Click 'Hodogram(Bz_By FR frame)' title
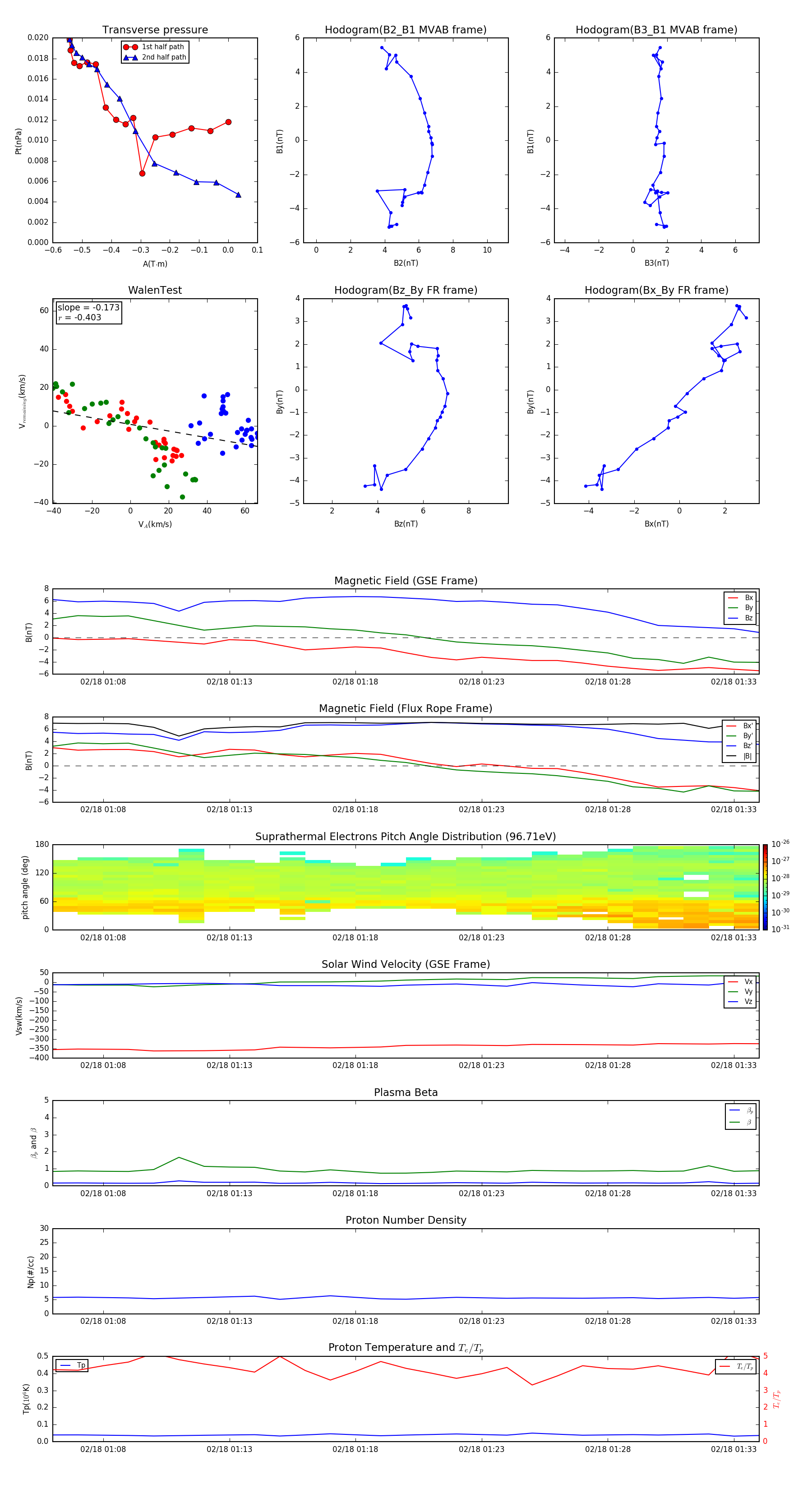This screenshot has height=1489, width=812. tap(406, 290)
